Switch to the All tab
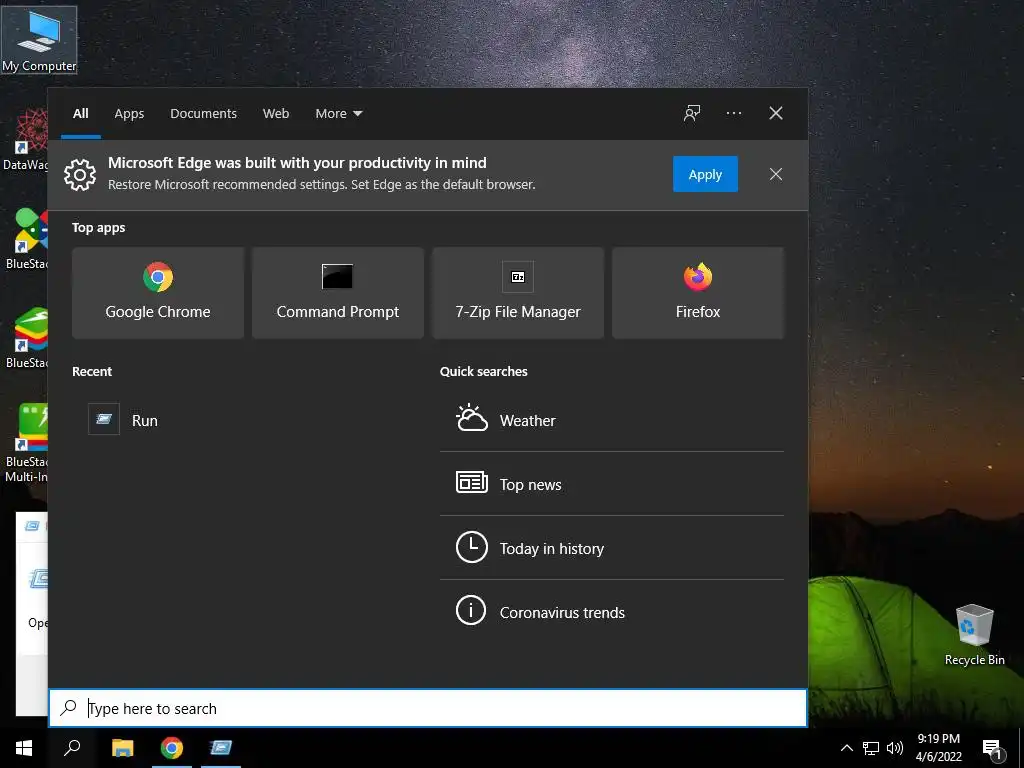The width and height of the screenshot is (1024, 768). [80, 114]
